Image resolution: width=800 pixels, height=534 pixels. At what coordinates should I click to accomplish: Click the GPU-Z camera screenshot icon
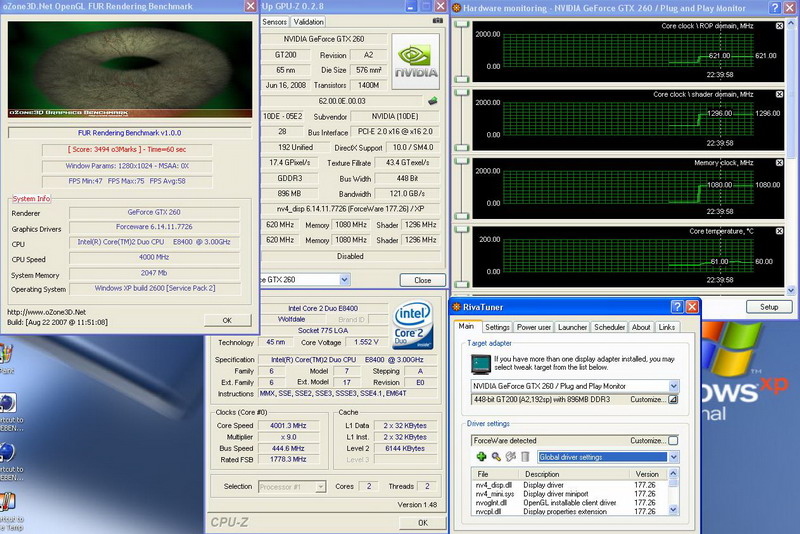(438, 21)
